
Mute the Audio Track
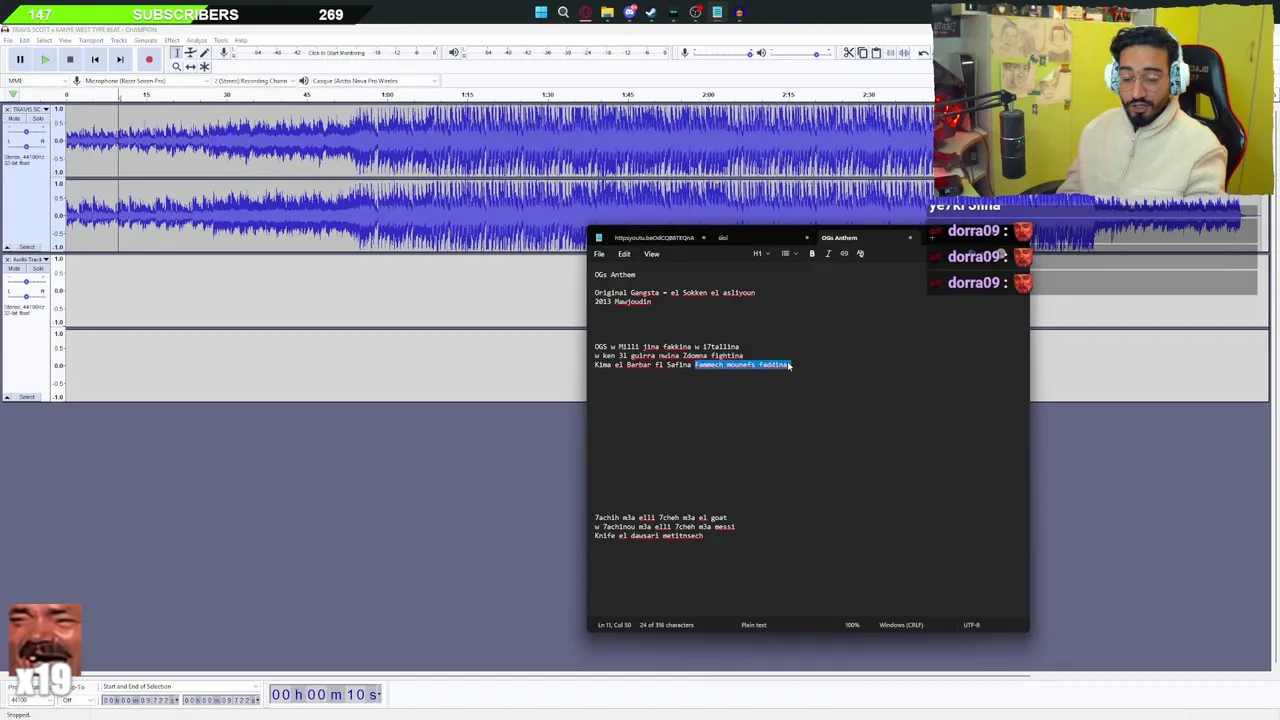15,269
